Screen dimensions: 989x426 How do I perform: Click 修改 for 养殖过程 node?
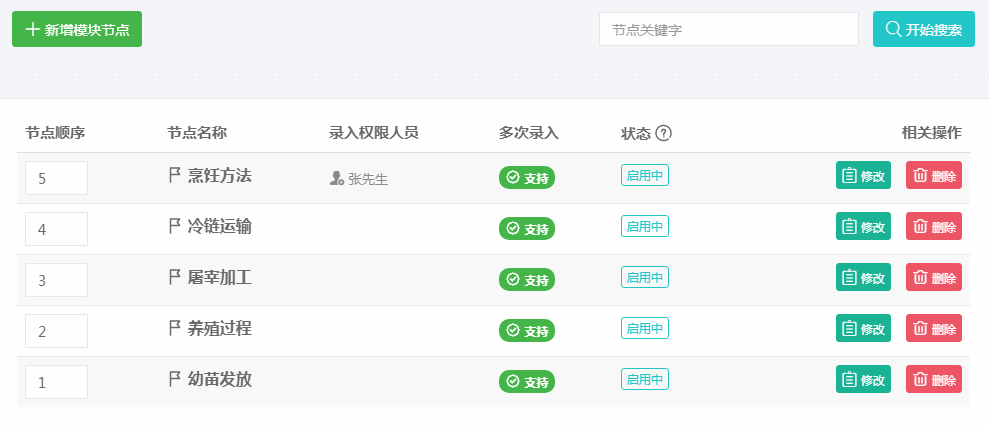(863, 328)
